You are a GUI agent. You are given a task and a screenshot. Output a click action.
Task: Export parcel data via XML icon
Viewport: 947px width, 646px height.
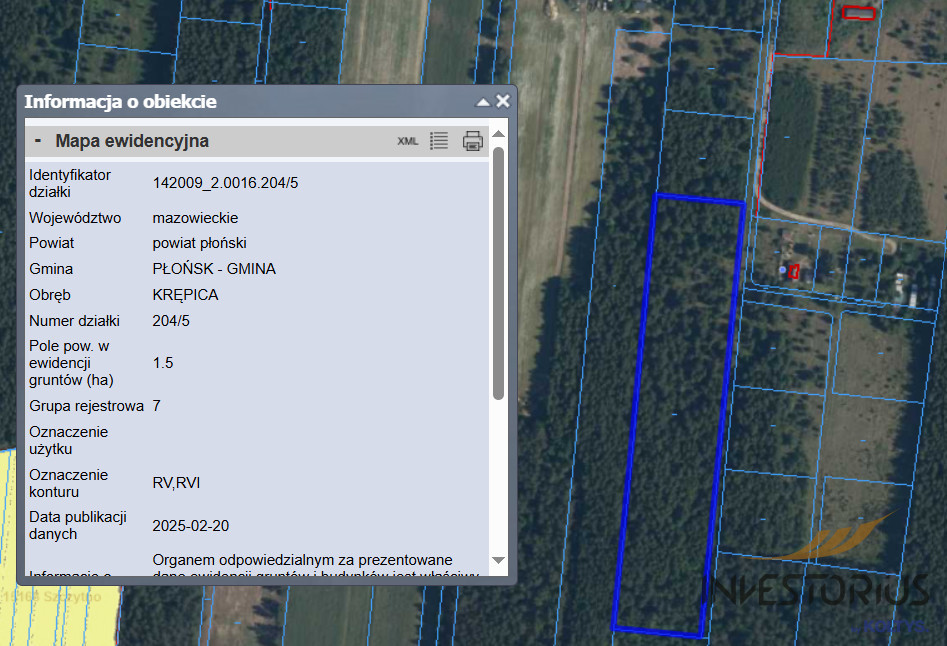(x=407, y=141)
